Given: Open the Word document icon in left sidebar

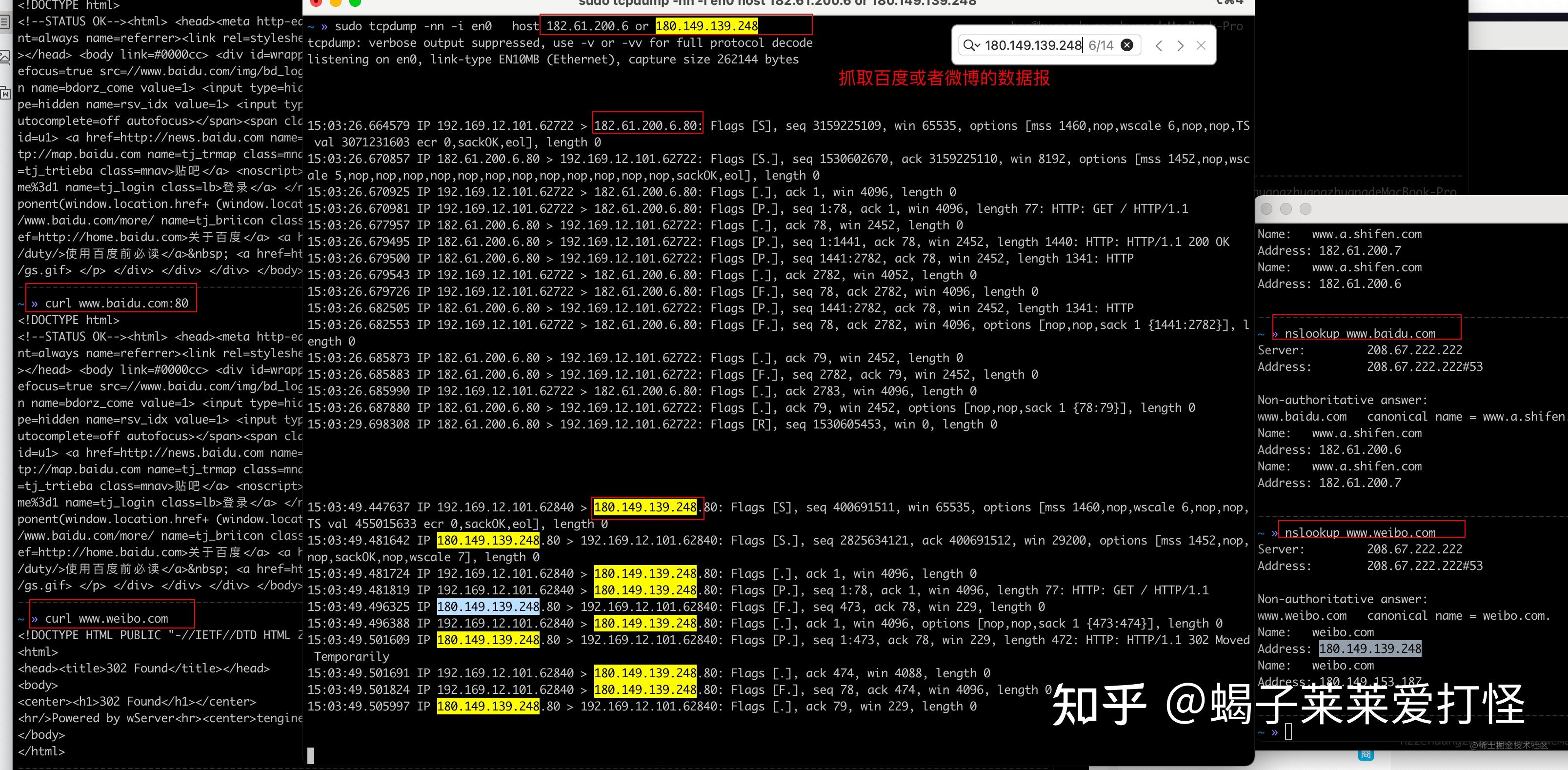Looking at the screenshot, I should (5, 94).
